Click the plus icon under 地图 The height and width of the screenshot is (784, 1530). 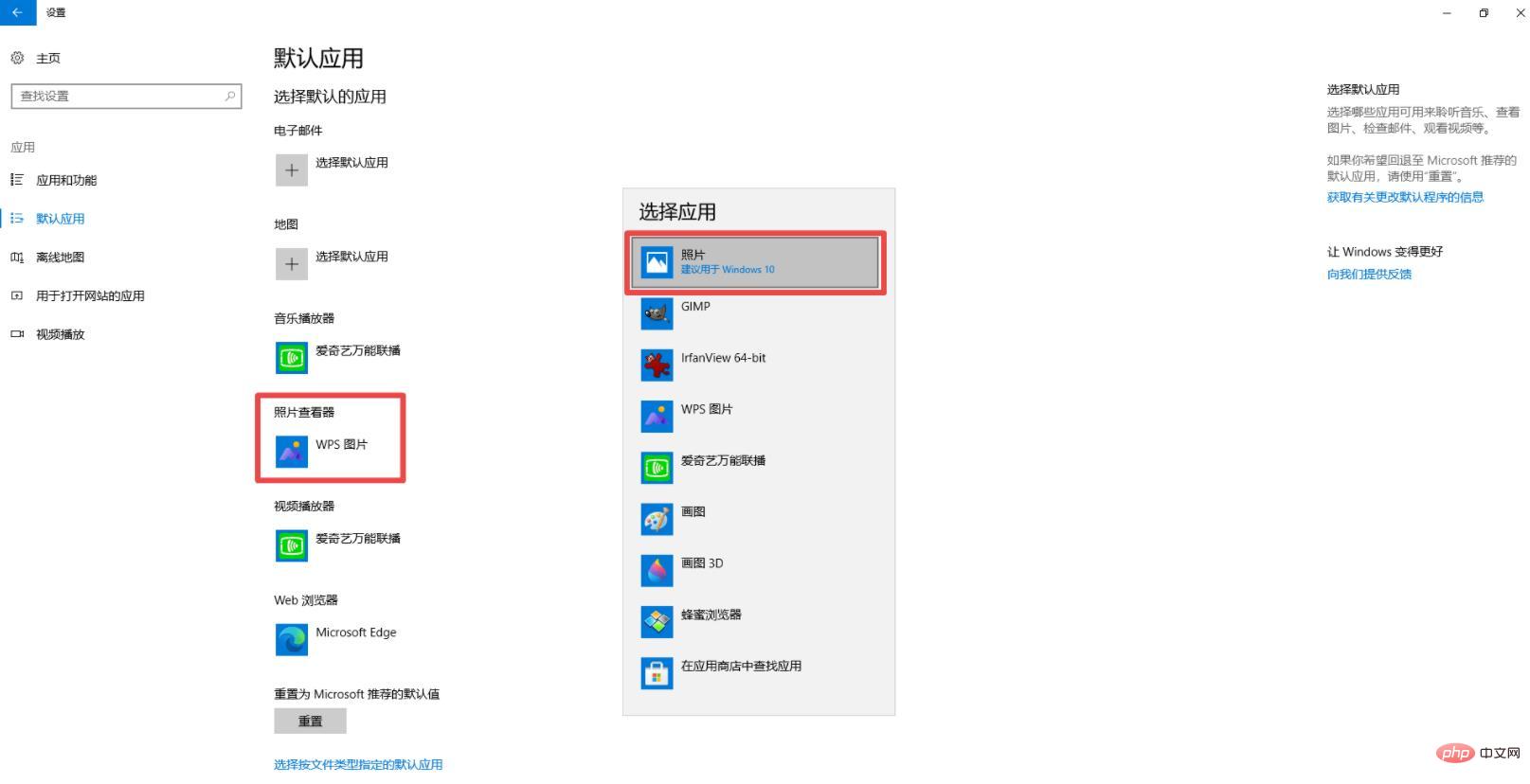pos(292,264)
